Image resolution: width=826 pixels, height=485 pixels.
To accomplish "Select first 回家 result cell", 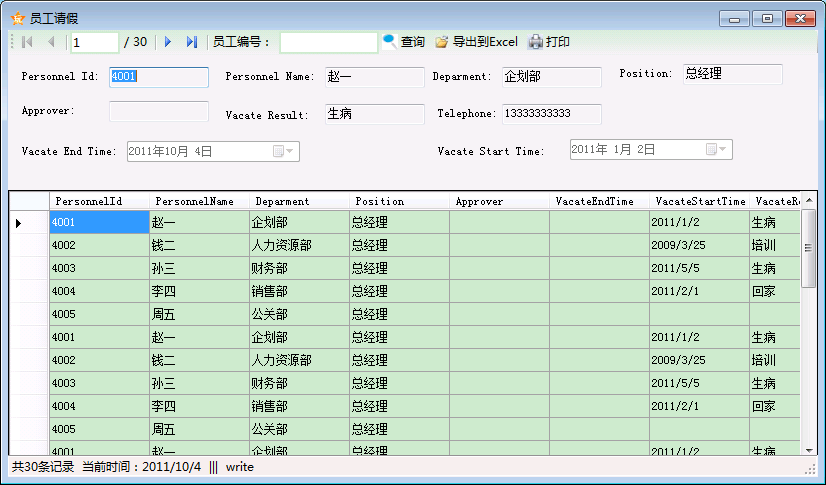I will 775,291.
